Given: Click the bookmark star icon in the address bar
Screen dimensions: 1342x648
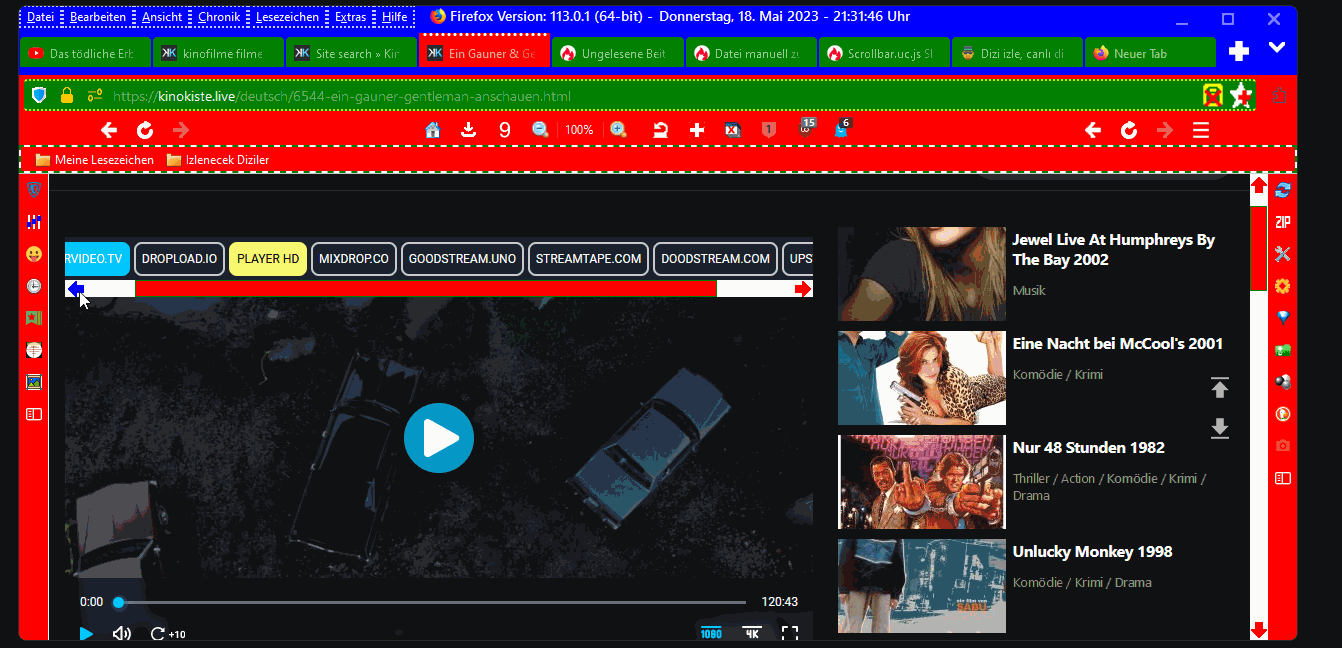Looking at the screenshot, I should [x=1241, y=95].
